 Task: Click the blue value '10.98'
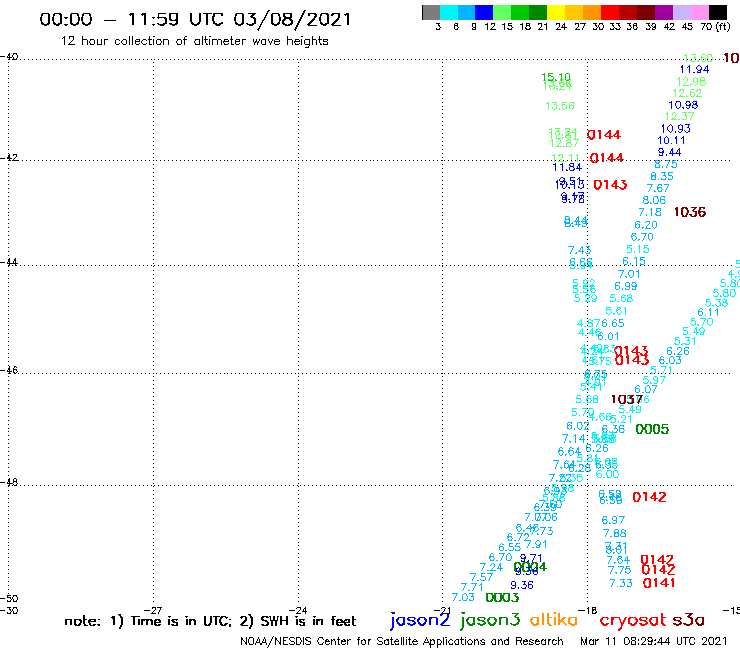[x=683, y=105]
